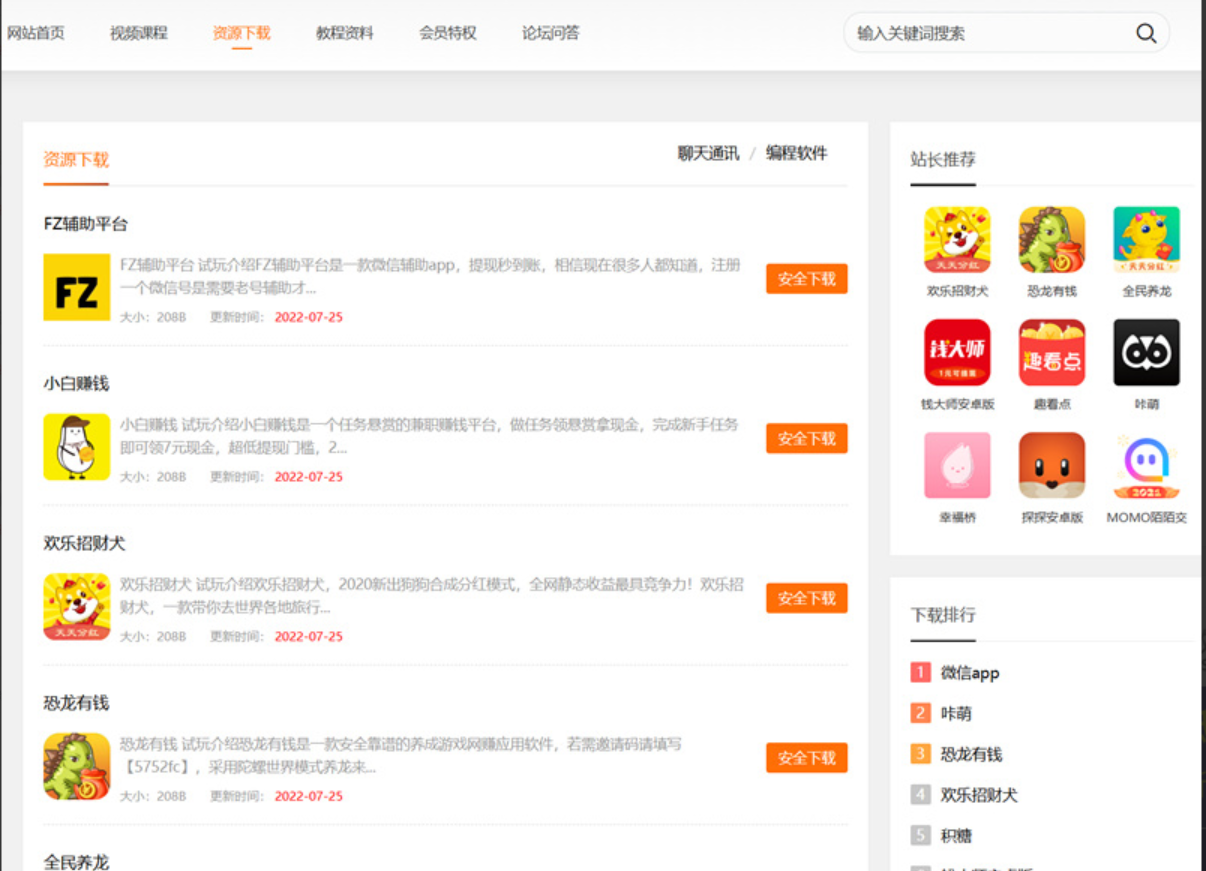This screenshot has width=1206, height=871.
Task: Select 探探安卓版 fox icon
Action: point(1052,466)
